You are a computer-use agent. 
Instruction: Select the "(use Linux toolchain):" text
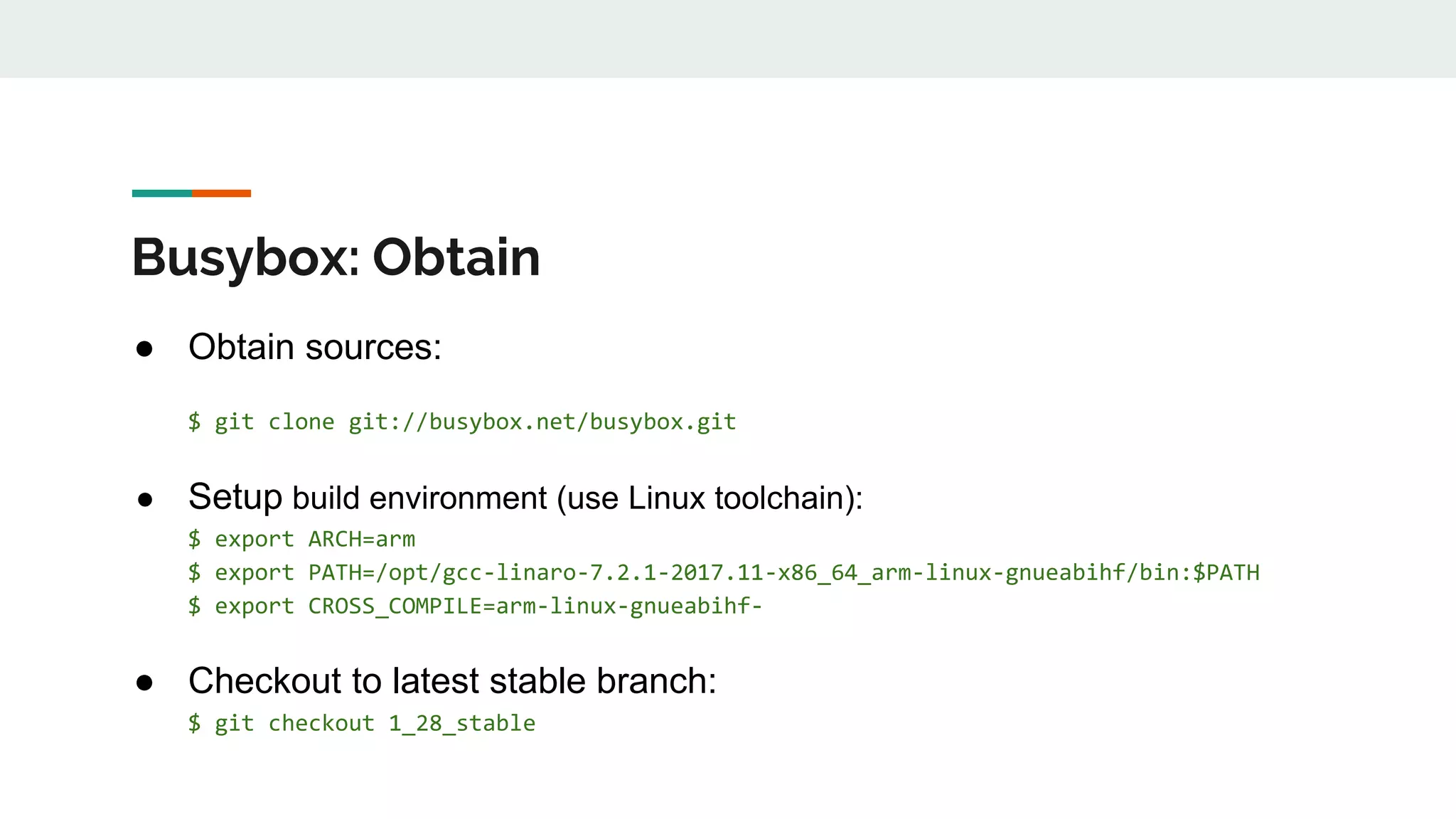tap(710, 498)
